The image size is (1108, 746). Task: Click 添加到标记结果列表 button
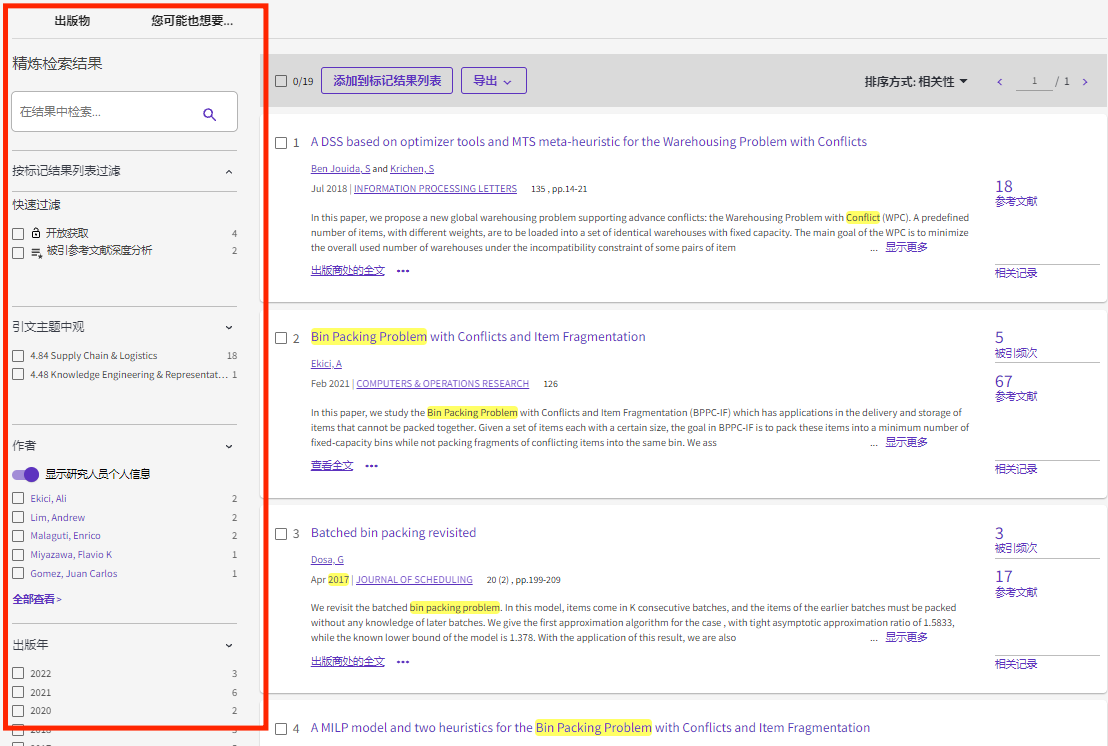click(387, 81)
